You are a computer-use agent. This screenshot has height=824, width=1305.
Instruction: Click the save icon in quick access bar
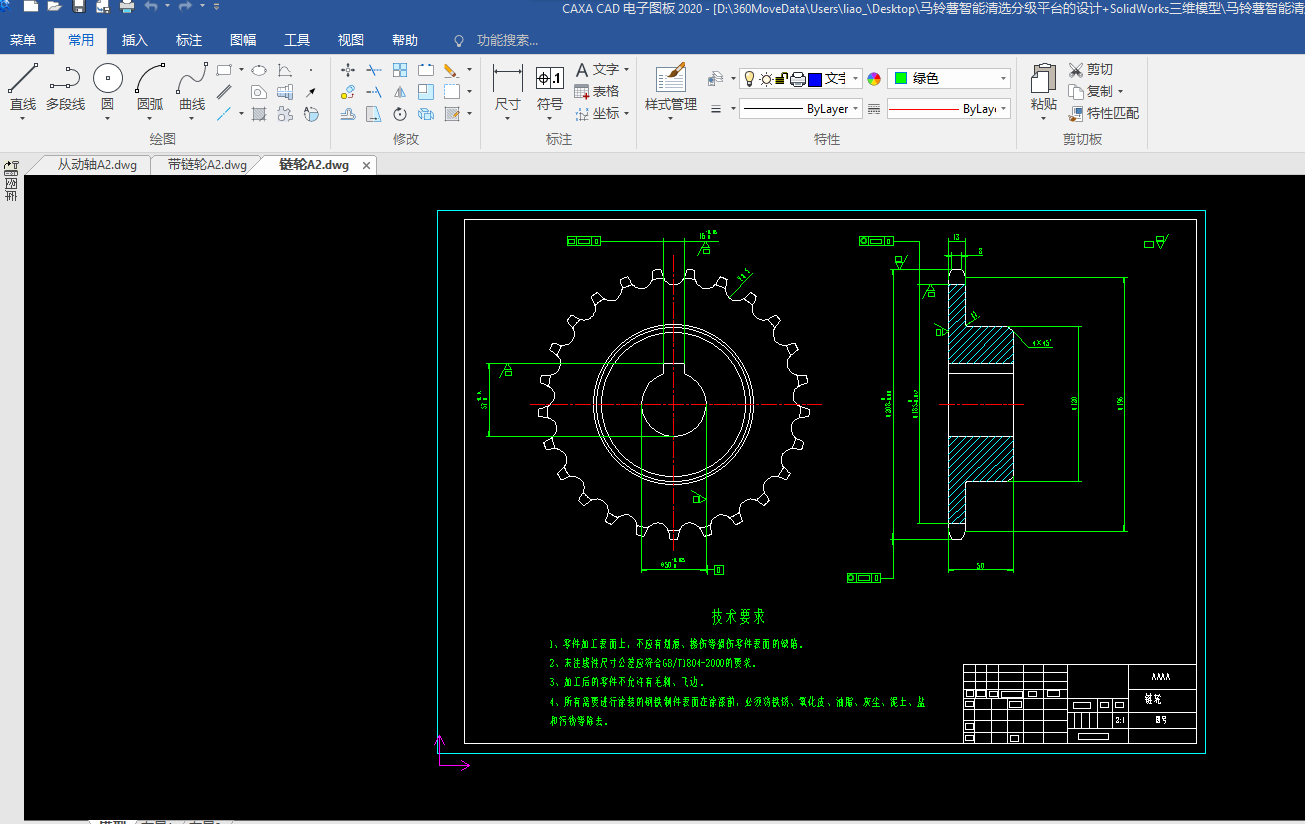tap(78, 7)
